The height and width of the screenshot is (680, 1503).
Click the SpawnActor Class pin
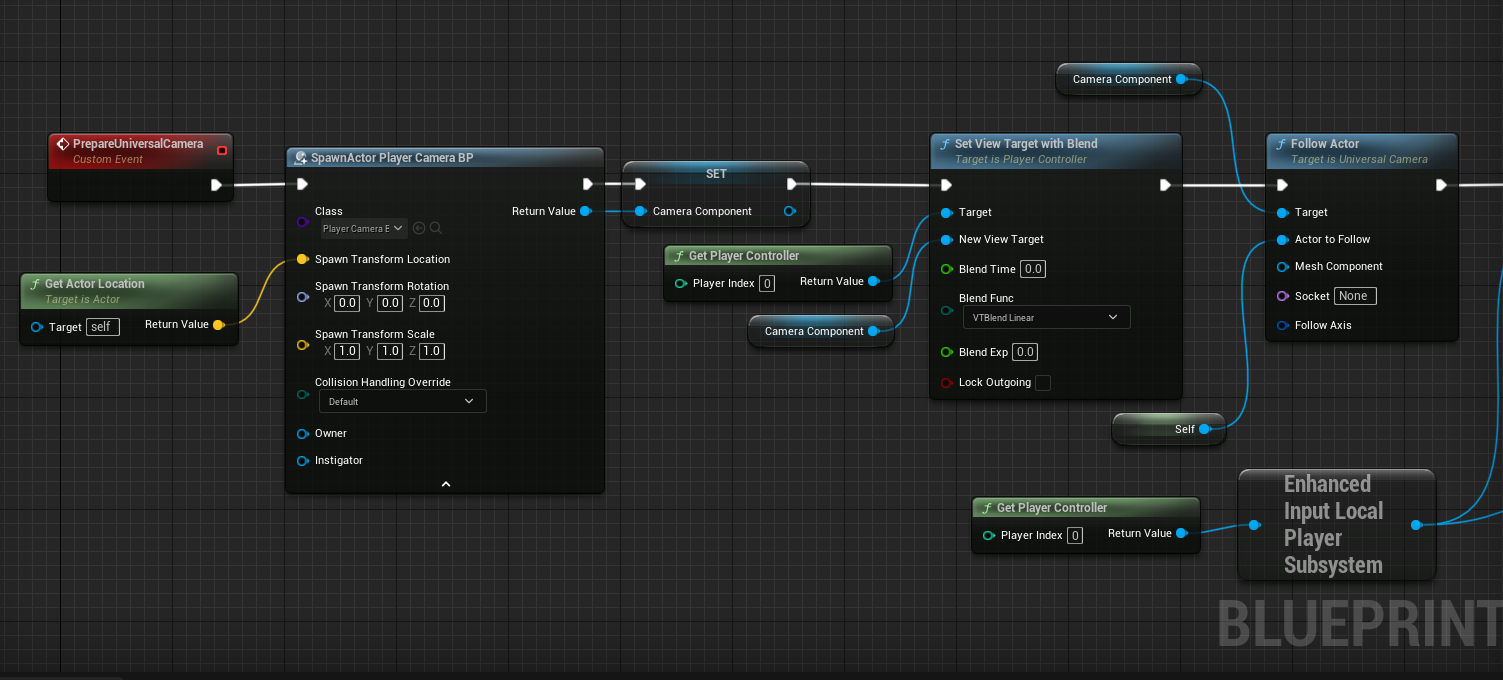tap(302, 220)
